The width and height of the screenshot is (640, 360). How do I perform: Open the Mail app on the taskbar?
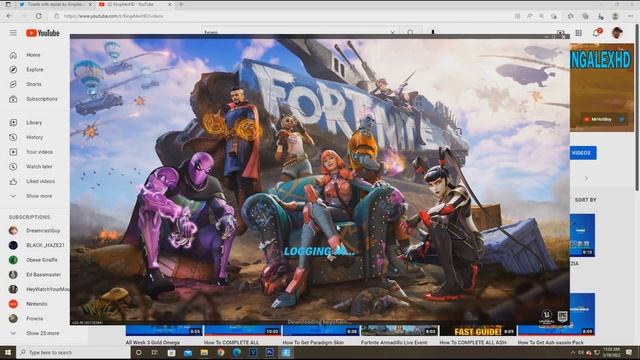point(188,353)
